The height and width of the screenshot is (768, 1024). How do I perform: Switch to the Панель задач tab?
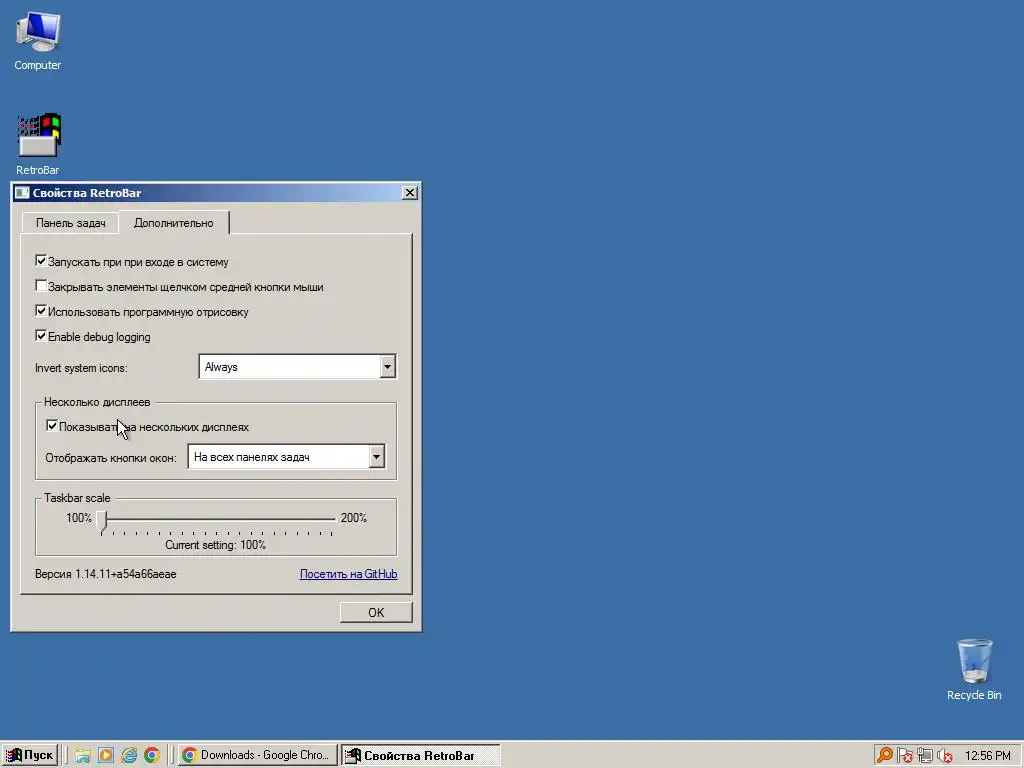(71, 223)
